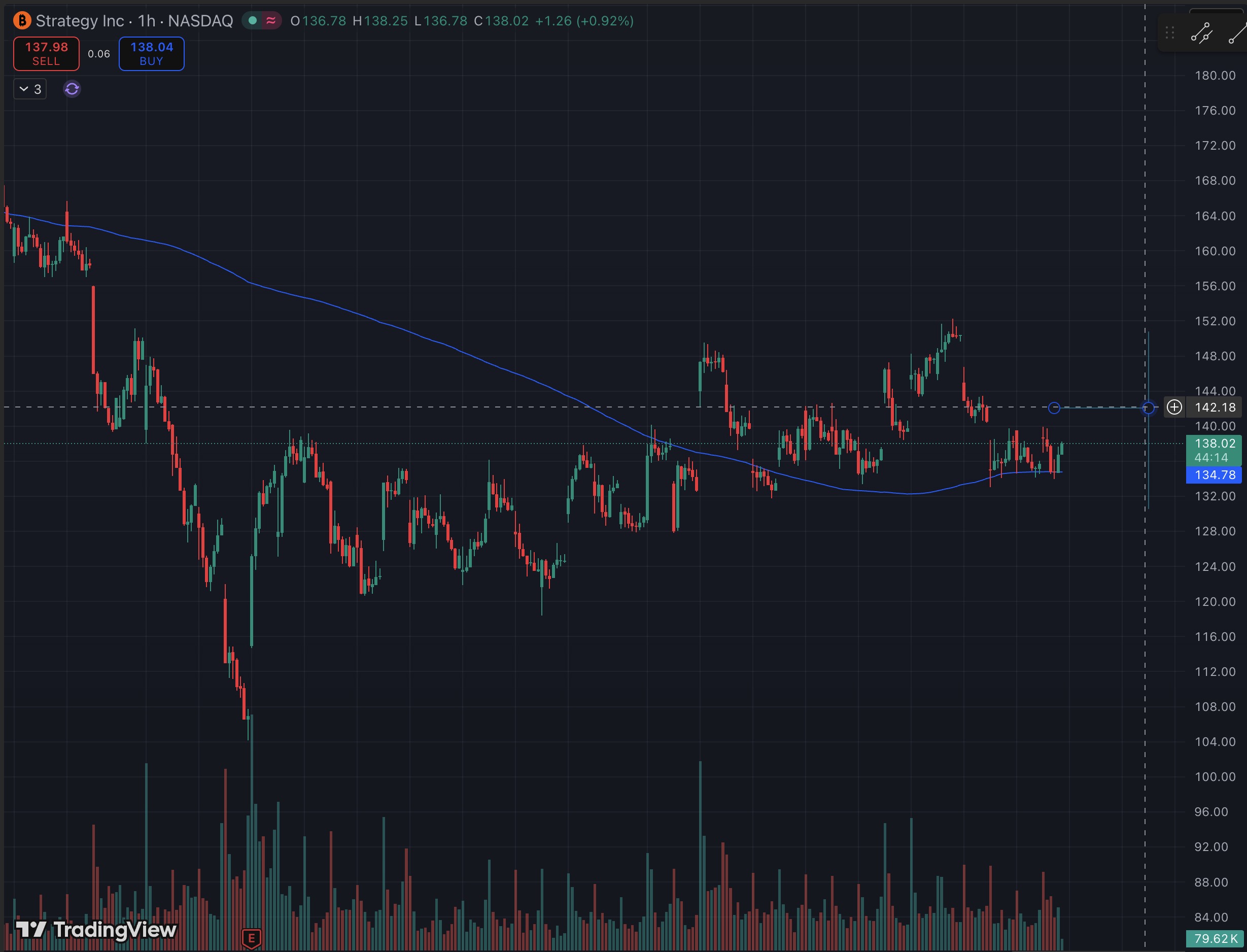This screenshot has width=1247, height=952.
Task: Select the left anchor of blue line
Action: pyautogui.click(x=1054, y=408)
